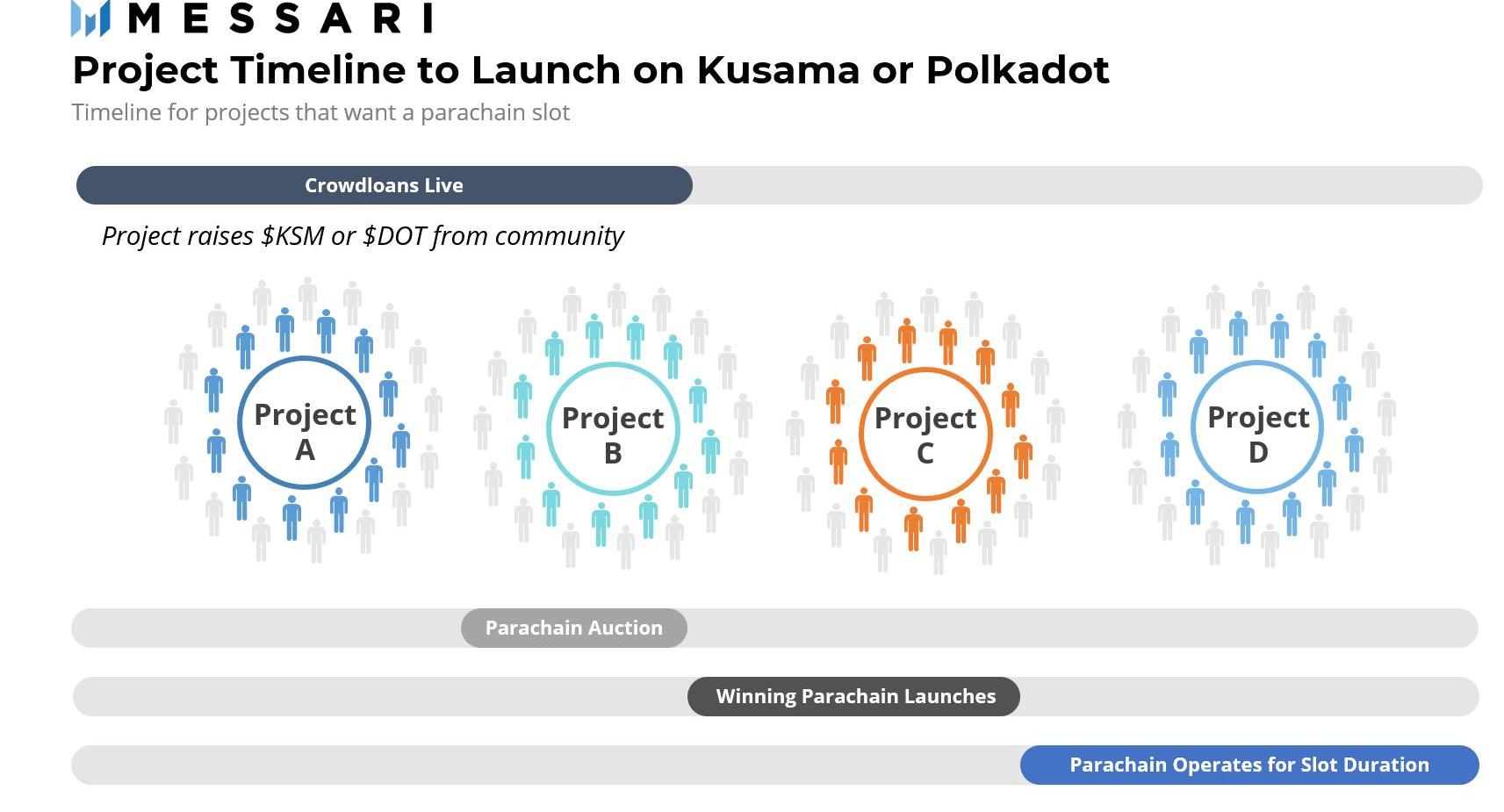This screenshot has width=1504, height=812.
Task: Click the Project Timeline title heading
Action: [x=590, y=70]
